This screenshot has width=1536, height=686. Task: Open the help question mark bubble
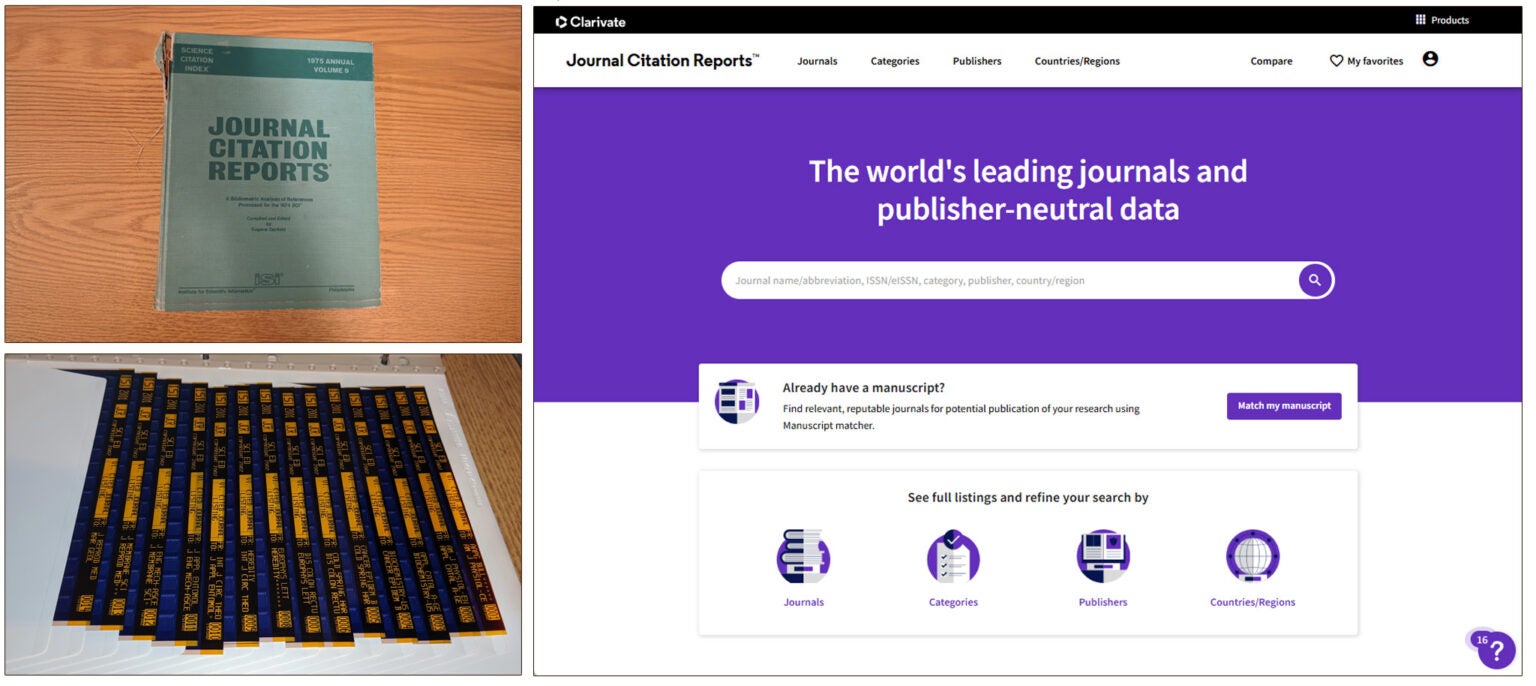click(x=1496, y=652)
